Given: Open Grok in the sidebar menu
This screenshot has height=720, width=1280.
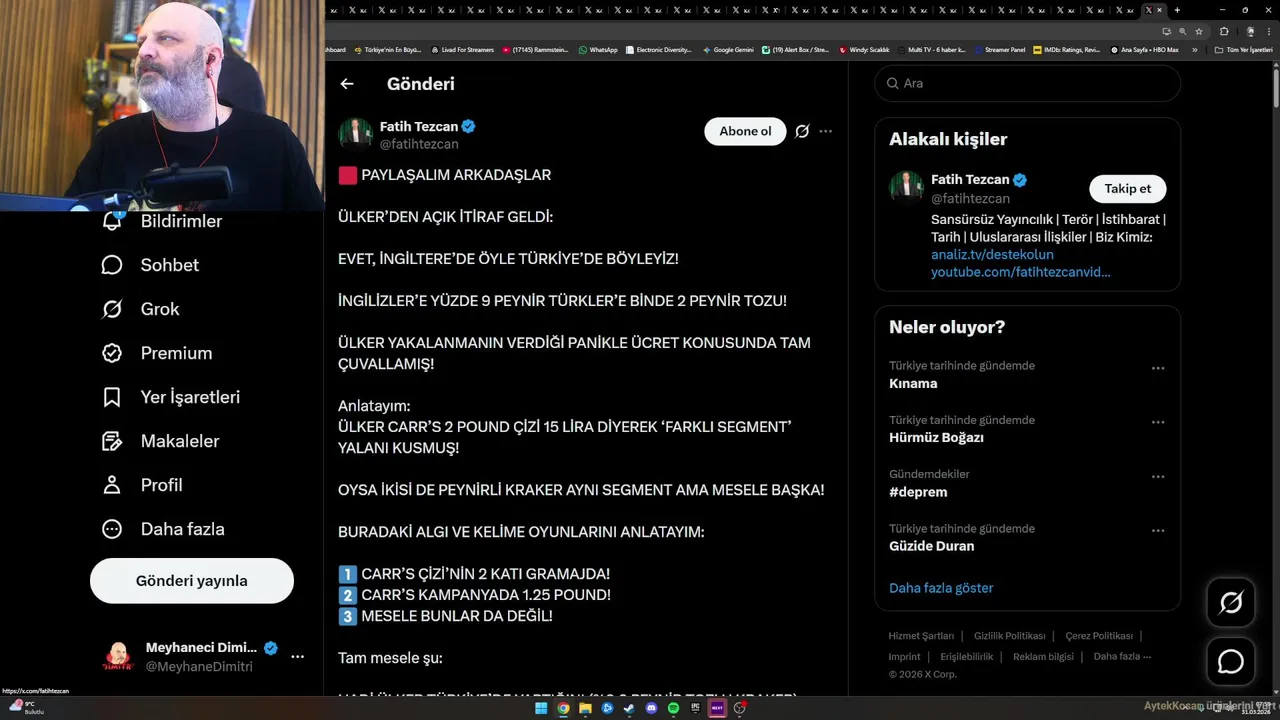Looking at the screenshot, I should click(140, 309).
